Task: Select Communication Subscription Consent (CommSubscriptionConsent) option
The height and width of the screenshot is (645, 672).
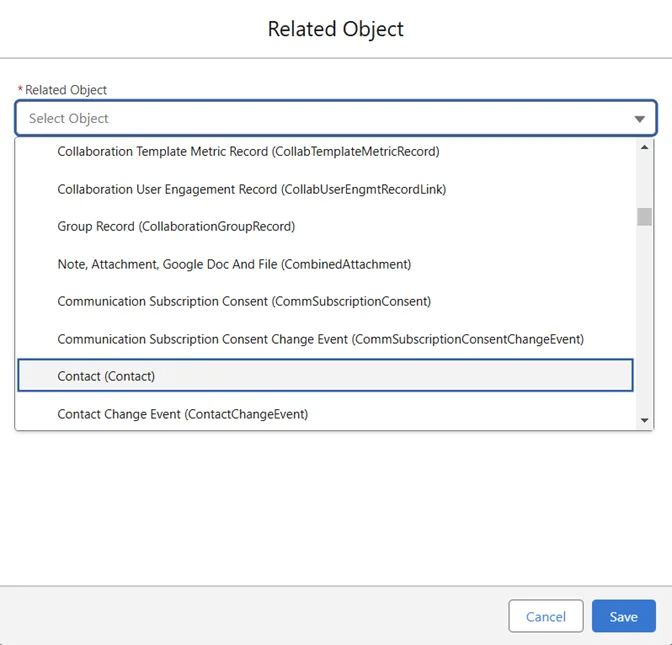Action: (244, 301)
